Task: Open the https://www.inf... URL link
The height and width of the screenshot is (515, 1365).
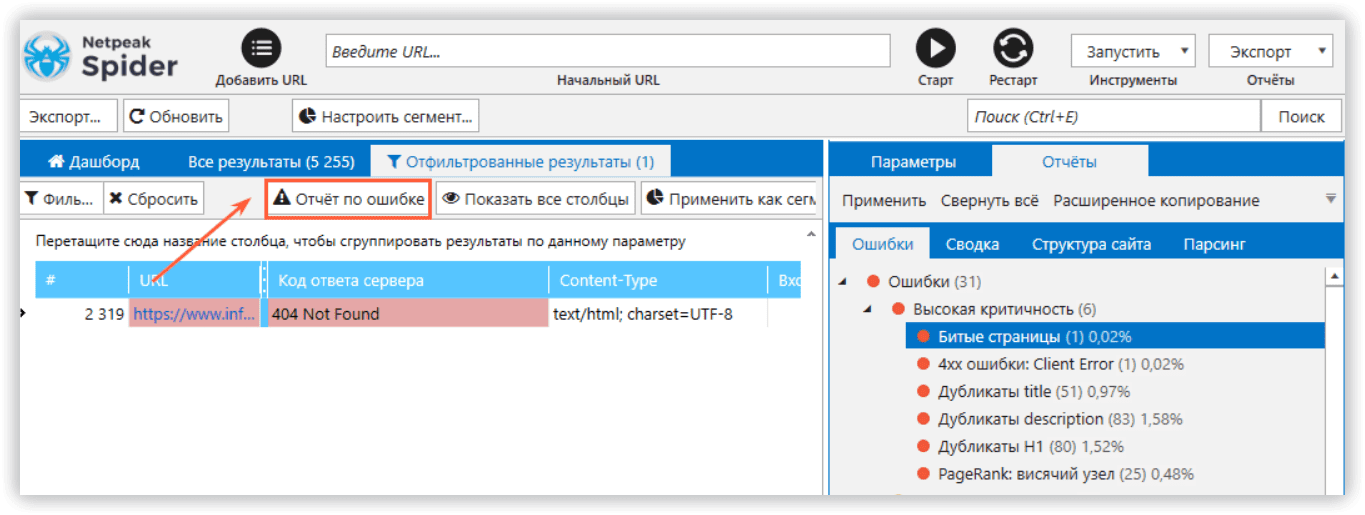Action: tap(194, 314)
